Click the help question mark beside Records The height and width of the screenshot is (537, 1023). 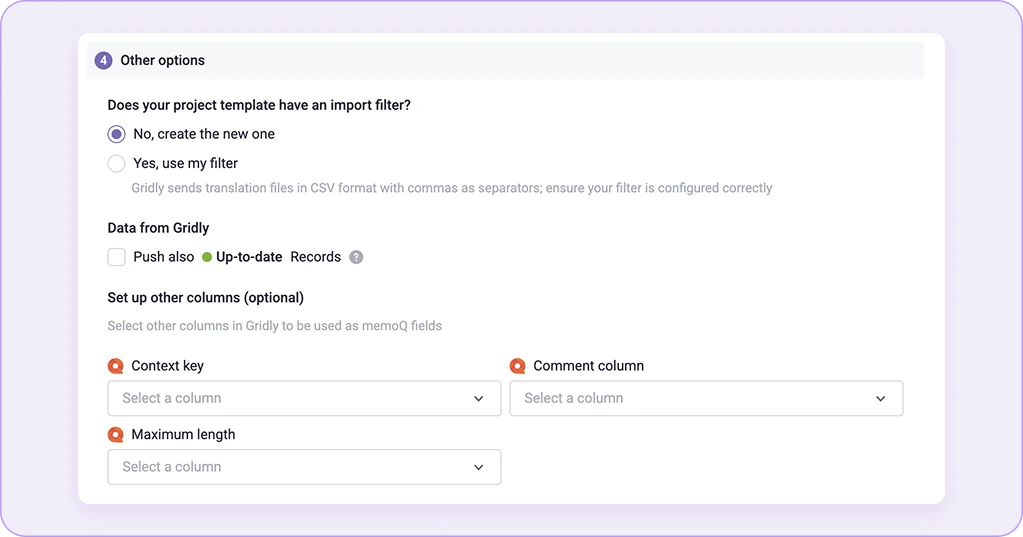tap(356, 257)
